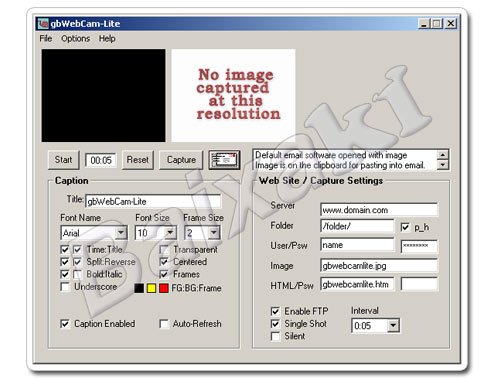
Task: Enable the Silent checkbox
Action: click(275, 336)
